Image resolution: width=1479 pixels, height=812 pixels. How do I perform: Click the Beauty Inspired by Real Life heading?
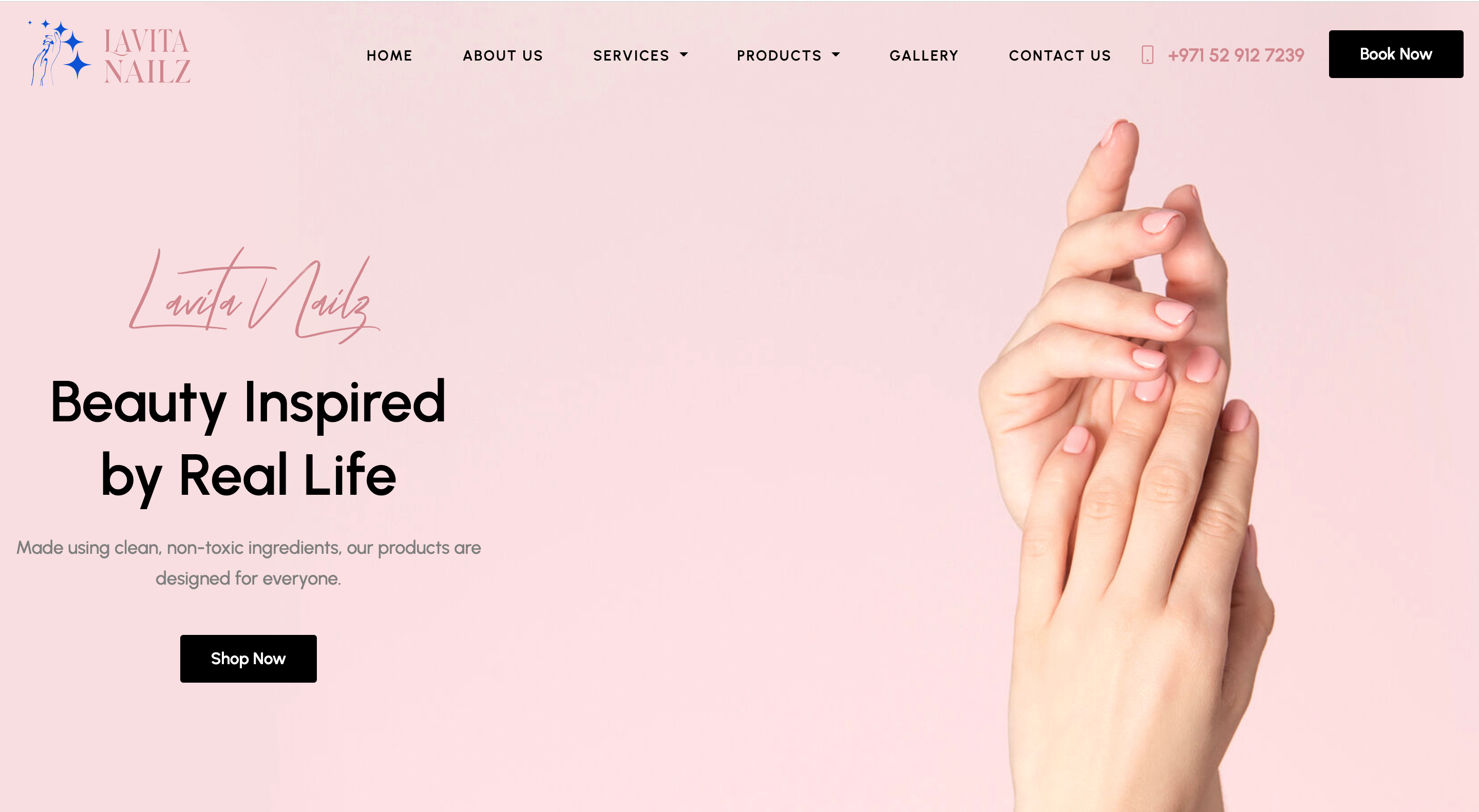pyautogui.click(x=248, y=439)
